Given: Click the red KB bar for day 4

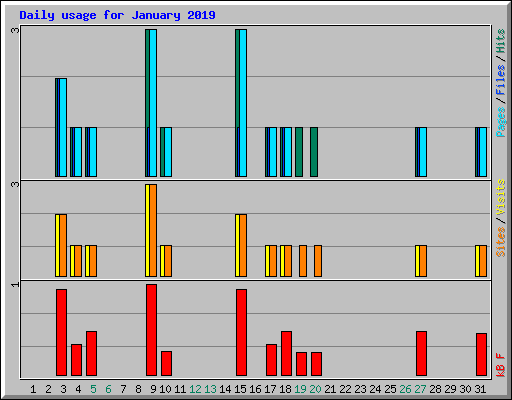Looking at the screenshot, I should point(76,360).
